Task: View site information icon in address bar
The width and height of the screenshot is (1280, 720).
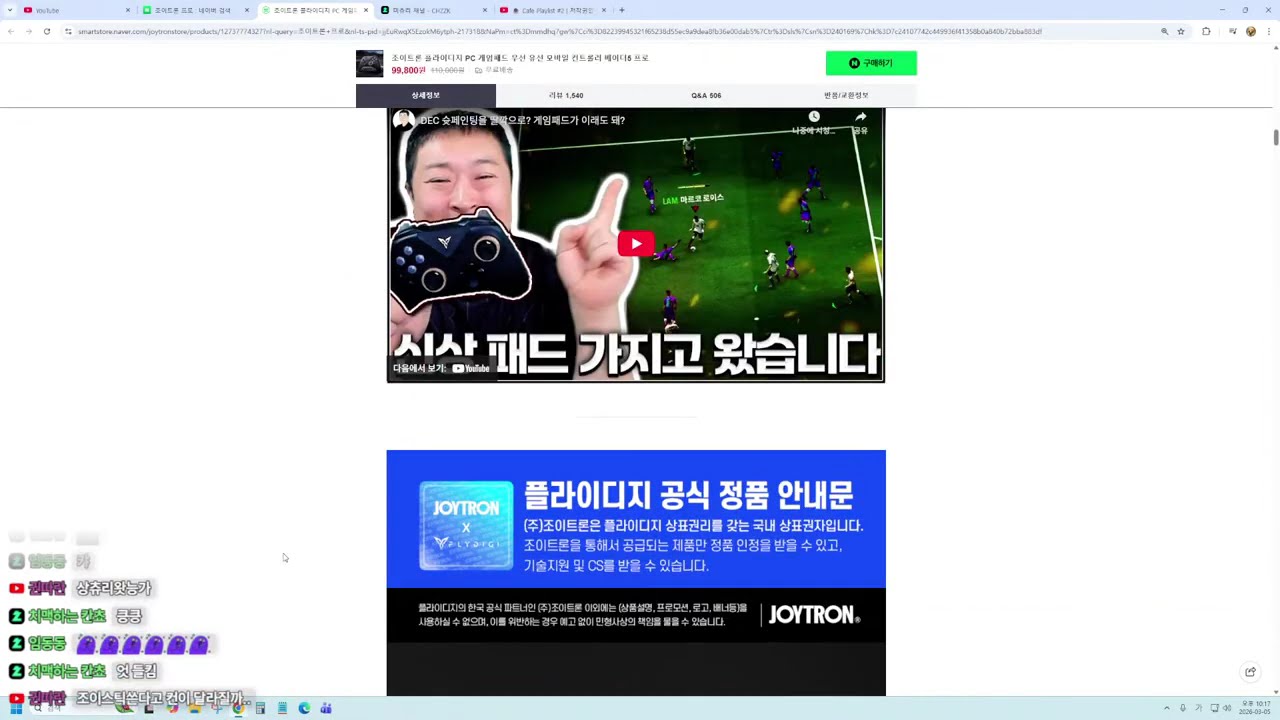Action: click(x=68, y=31)
